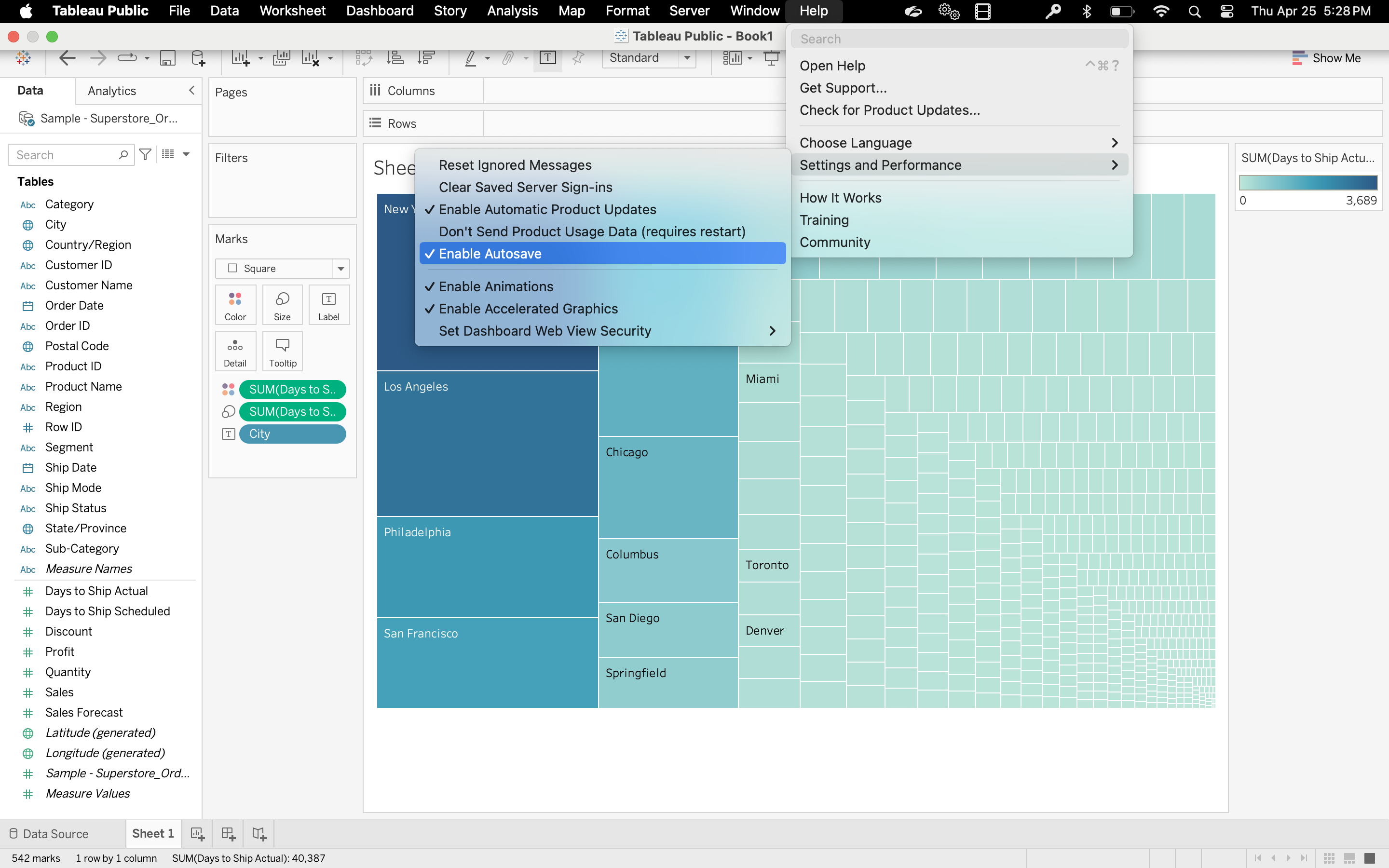Click the sort descending toolbar icon
Screen dimensions: 1389x868
tap(426, 57)
